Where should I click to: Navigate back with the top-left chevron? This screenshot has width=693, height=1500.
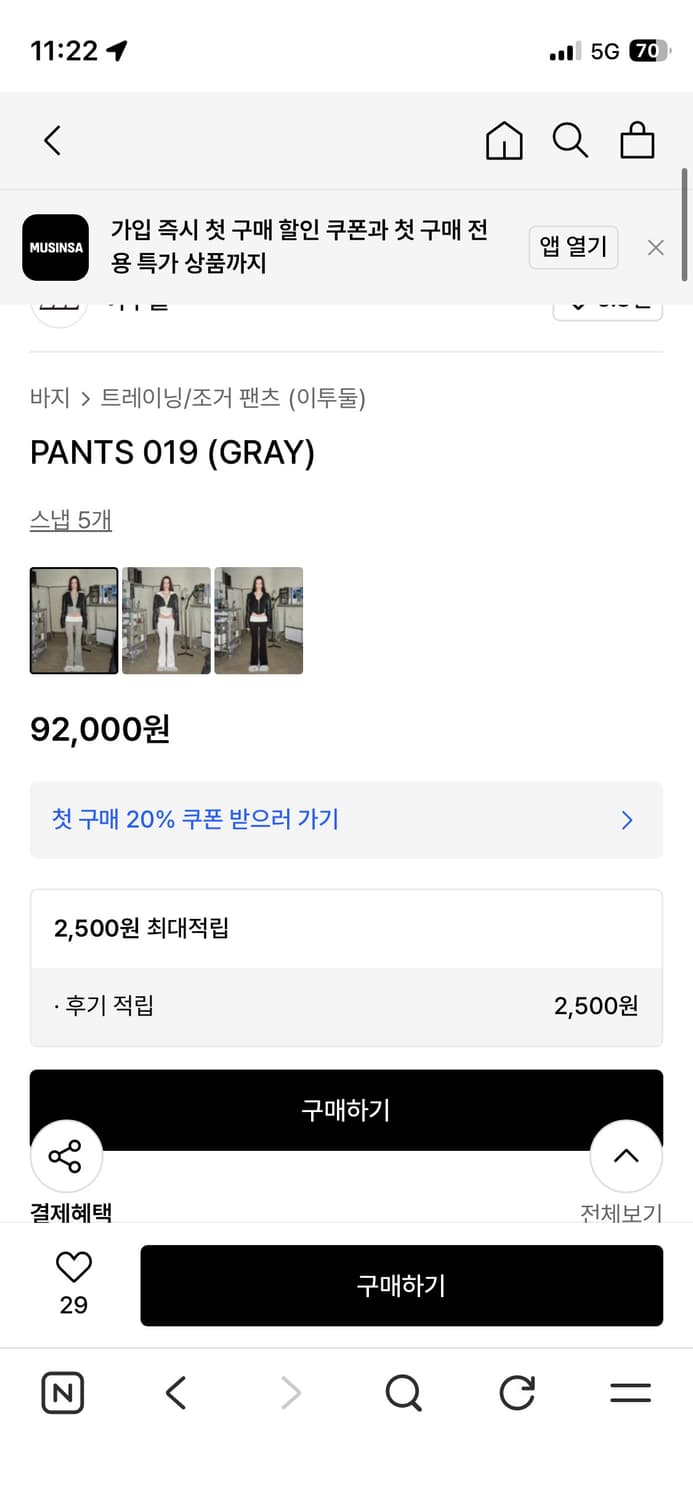pyautogui.click(x=52, y=141)
